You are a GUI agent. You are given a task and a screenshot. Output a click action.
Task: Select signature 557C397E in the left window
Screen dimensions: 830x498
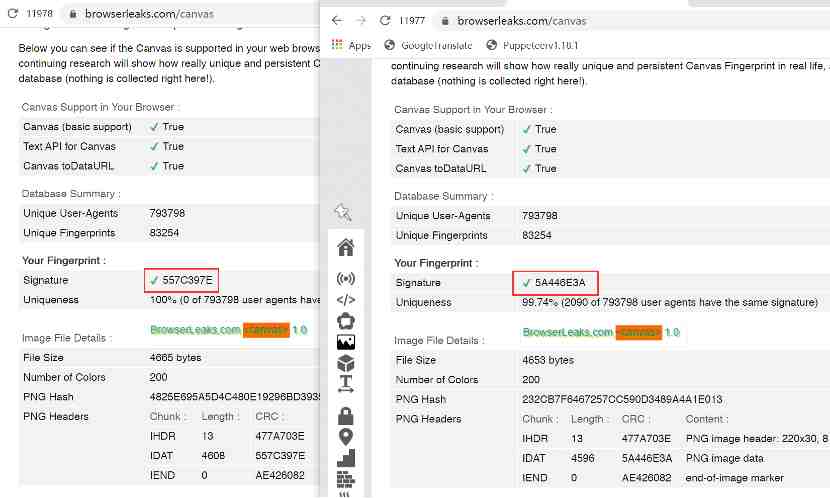click(x=187, y=280)
